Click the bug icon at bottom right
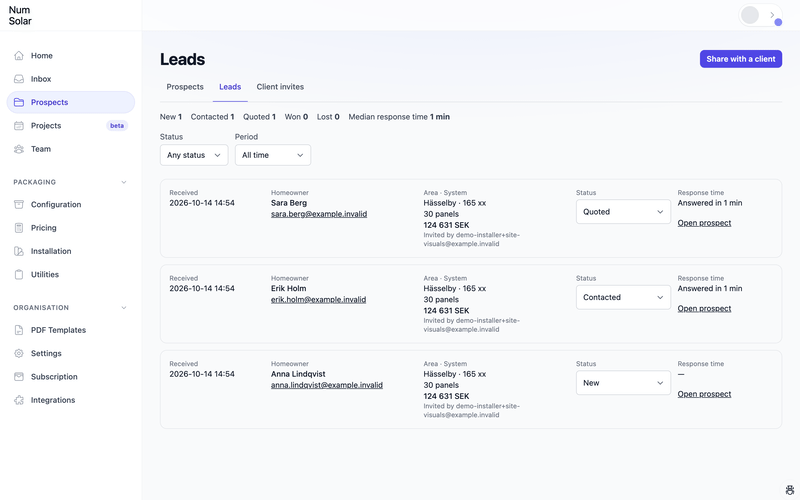Screen dimensions: 800x500 point(789,490)
